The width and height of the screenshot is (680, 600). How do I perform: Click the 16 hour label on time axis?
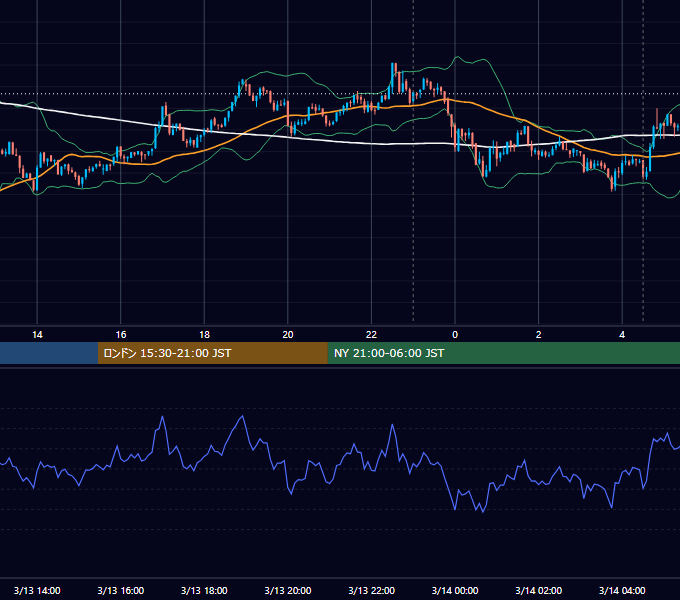(x=121, y=335)
